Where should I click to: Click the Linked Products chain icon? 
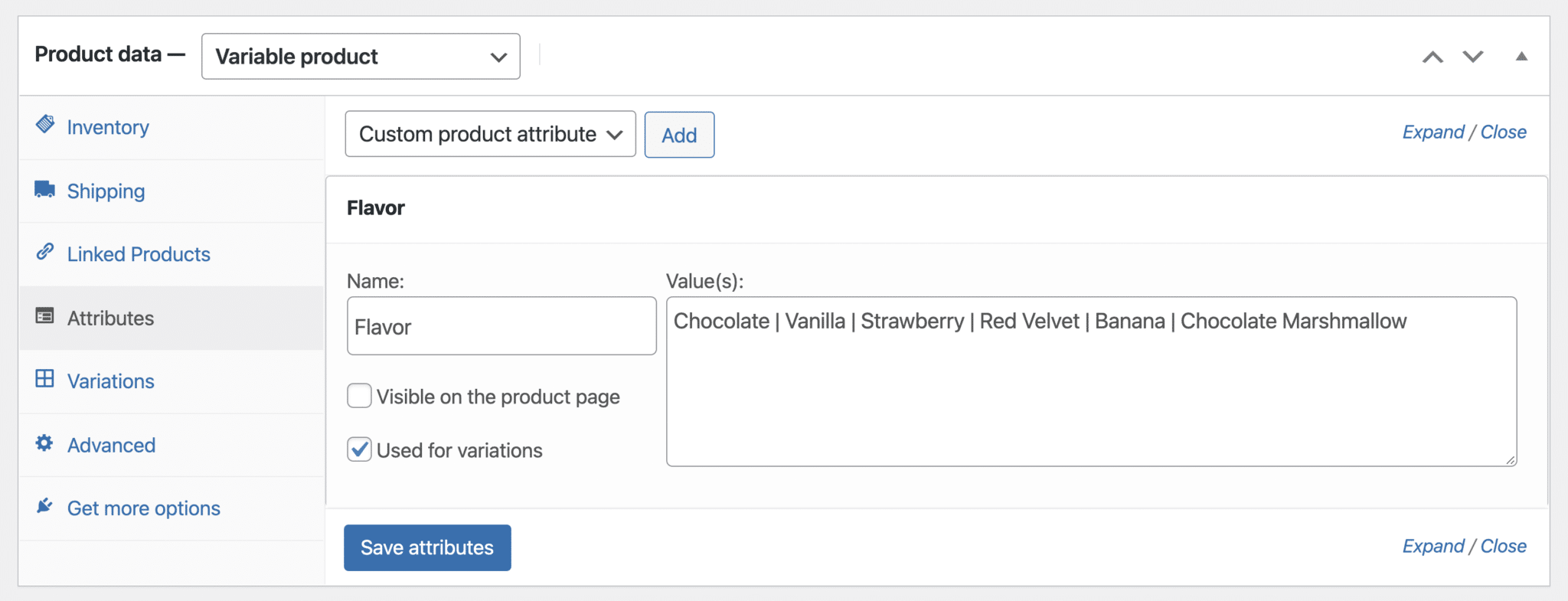[45, 252]
